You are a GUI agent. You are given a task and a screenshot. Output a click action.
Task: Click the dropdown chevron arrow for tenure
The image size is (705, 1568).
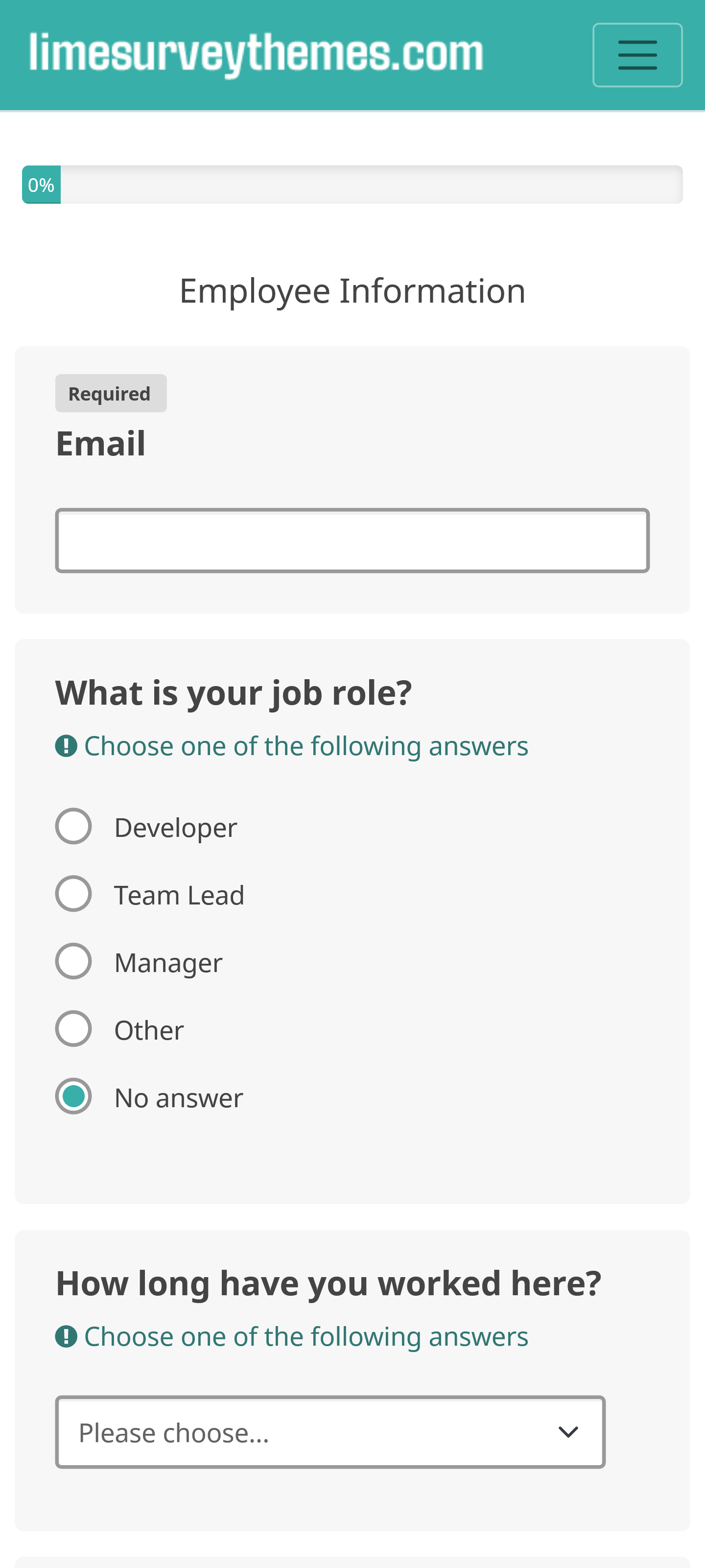pos(568,1432)
